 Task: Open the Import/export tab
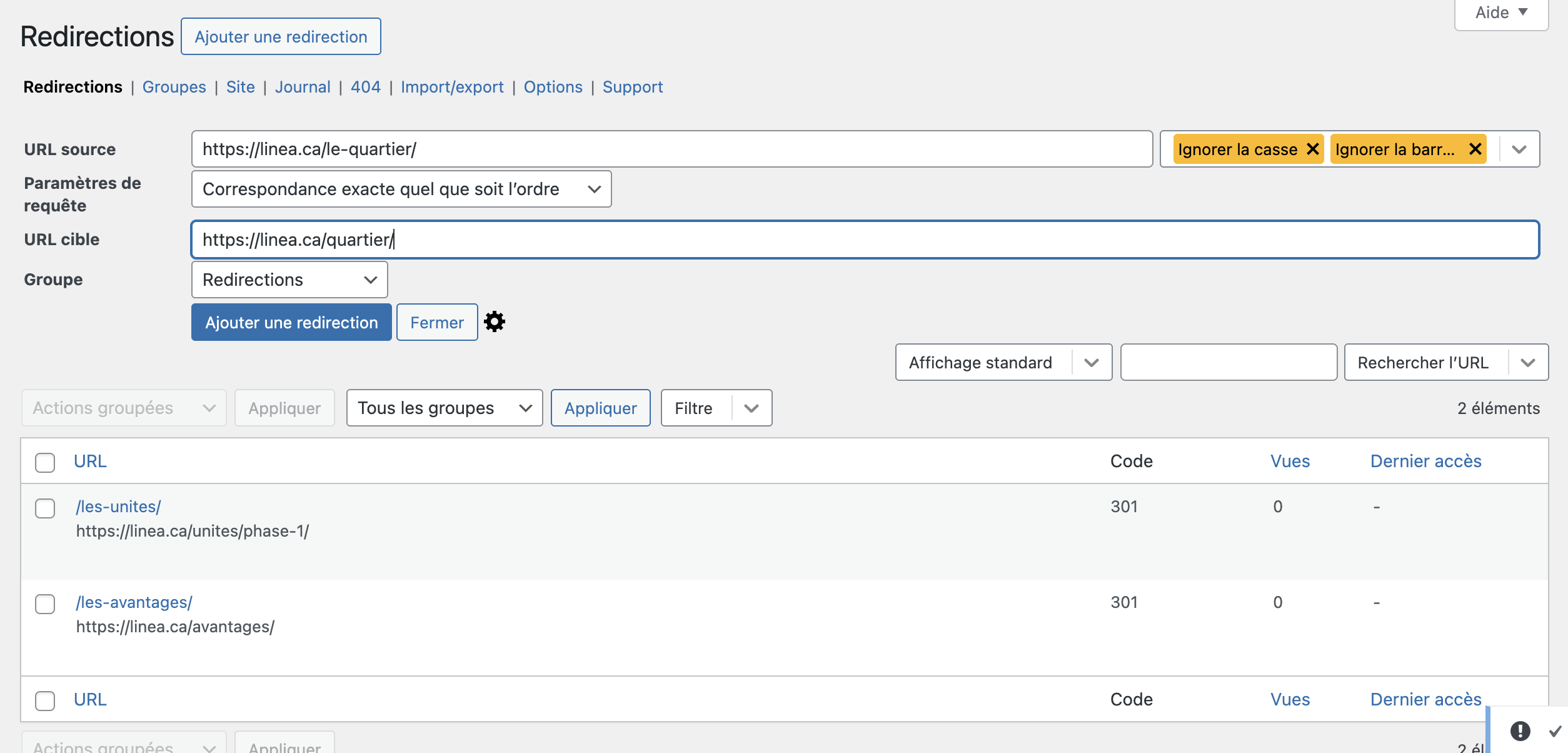coord(451,87)
